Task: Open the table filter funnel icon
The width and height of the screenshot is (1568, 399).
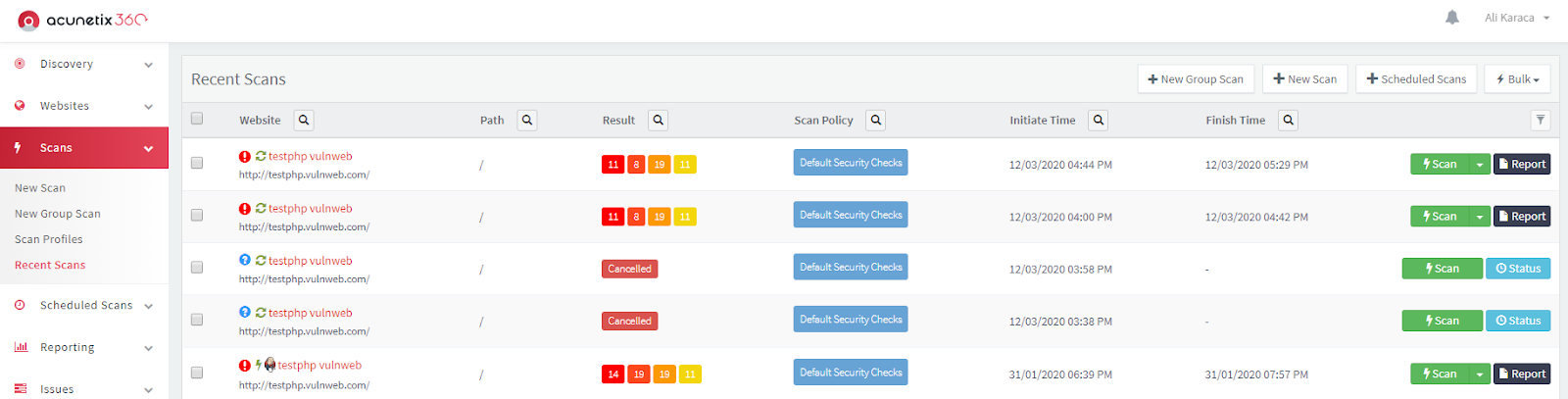Action: pyautogui.click(x=1541, y=120)
